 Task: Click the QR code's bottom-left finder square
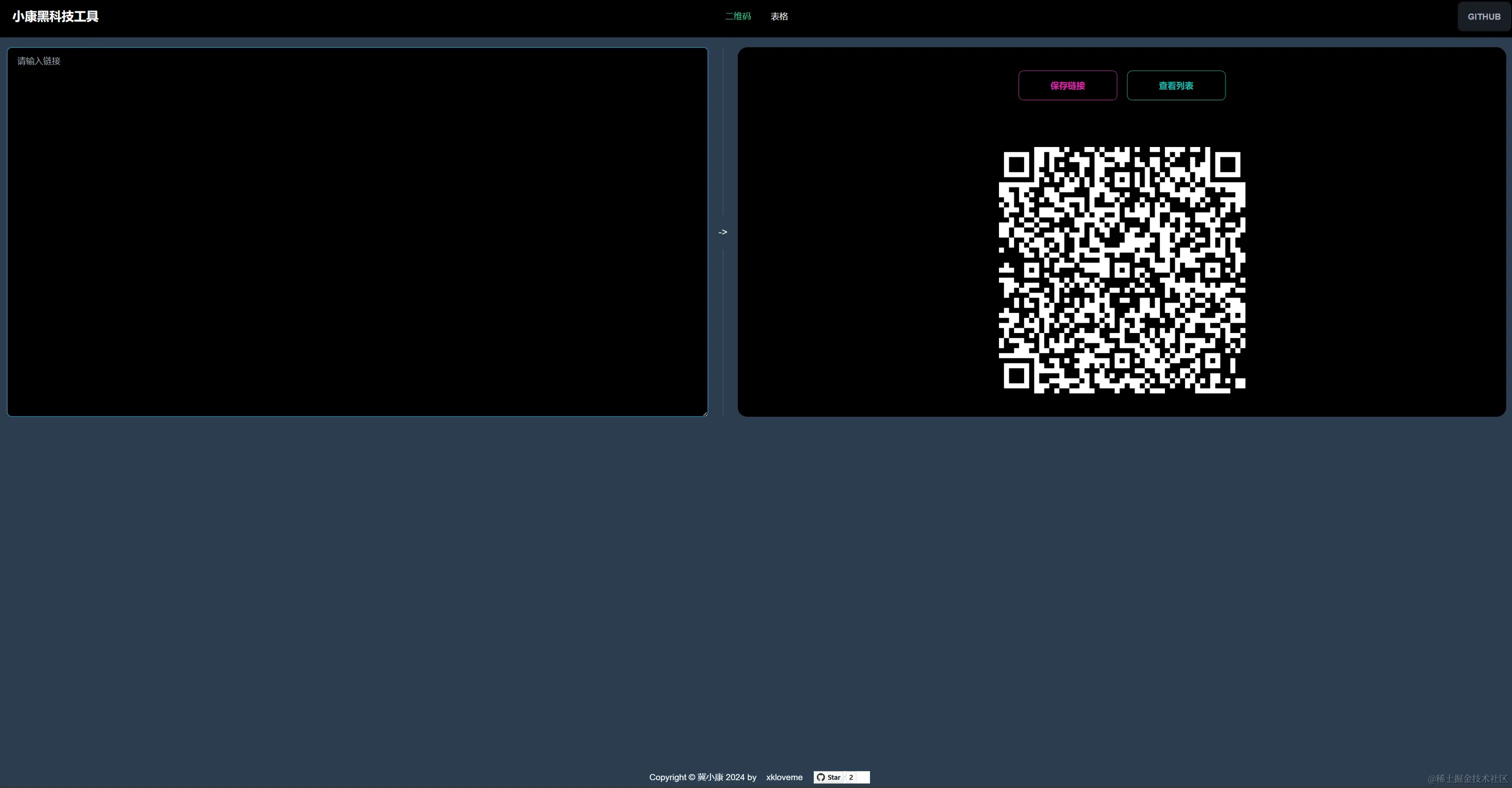[1016, 375]
